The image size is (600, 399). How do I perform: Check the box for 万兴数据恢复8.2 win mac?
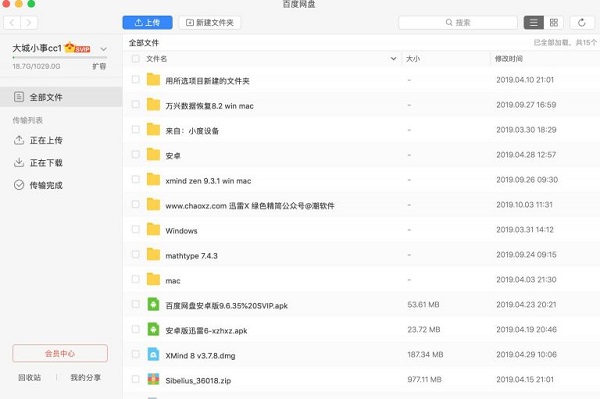(135, 104)
